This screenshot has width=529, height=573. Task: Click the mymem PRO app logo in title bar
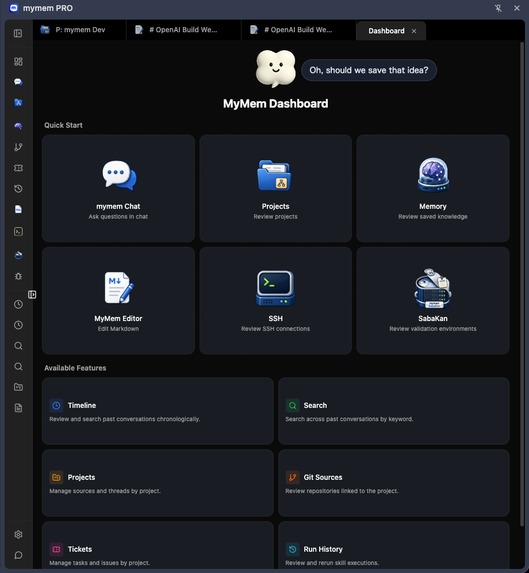[x=14, y=8]
